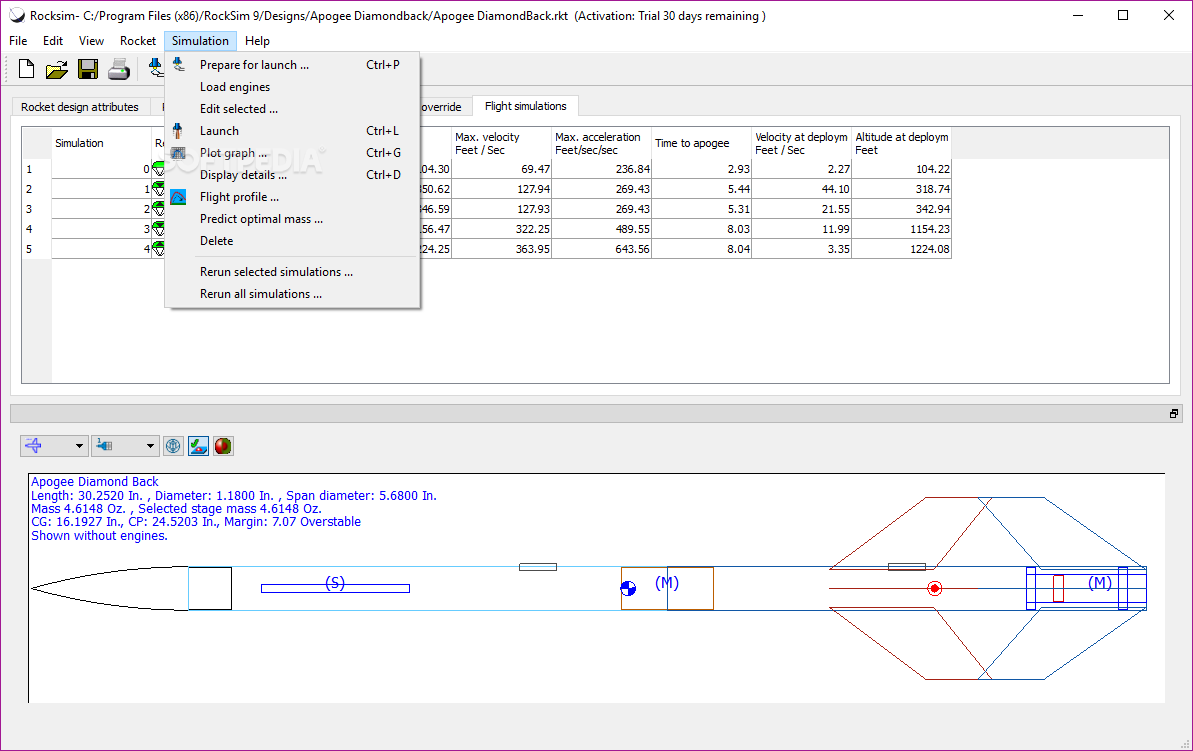The height and width of the screenshot is (751, 1193).
Task: Switch to Rocket design attributes tab
Action: point(80,107)
